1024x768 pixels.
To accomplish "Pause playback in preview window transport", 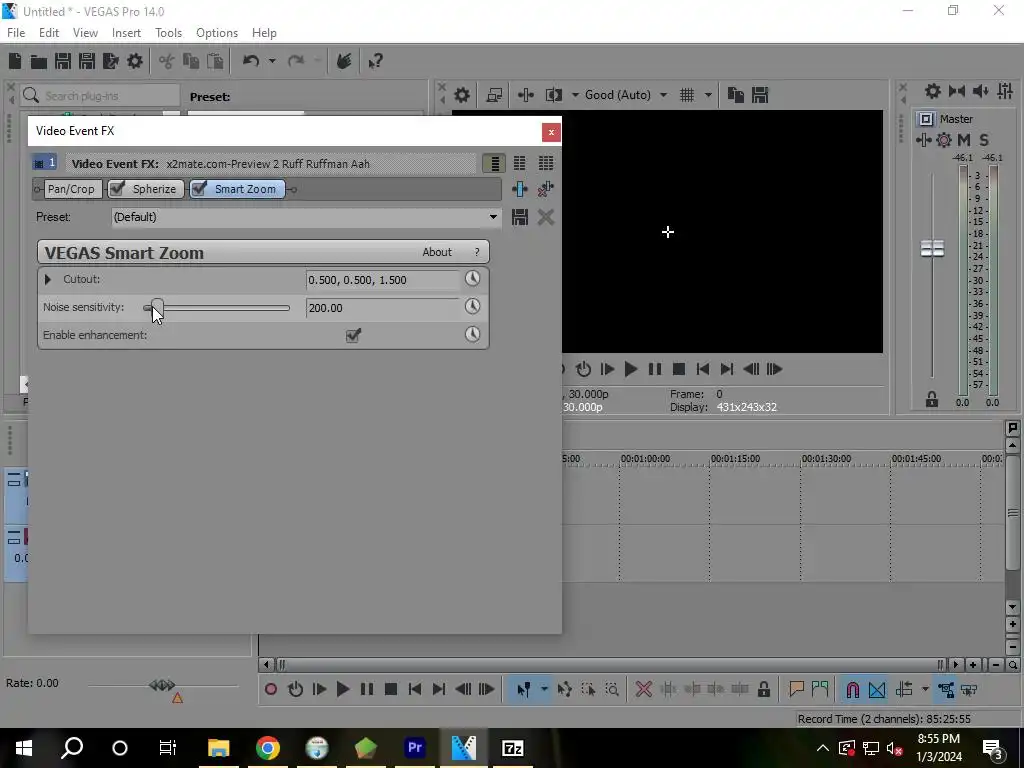I will (x=655, y=369).
